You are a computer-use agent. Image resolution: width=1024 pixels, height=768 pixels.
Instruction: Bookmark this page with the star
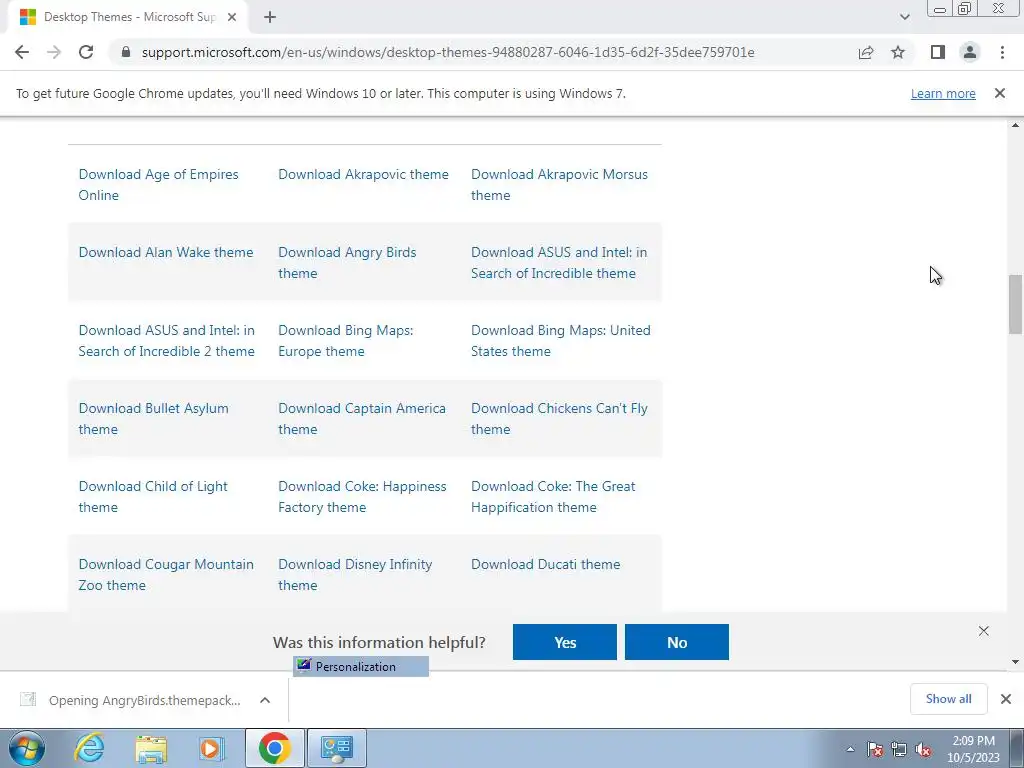tap(898, 52)
